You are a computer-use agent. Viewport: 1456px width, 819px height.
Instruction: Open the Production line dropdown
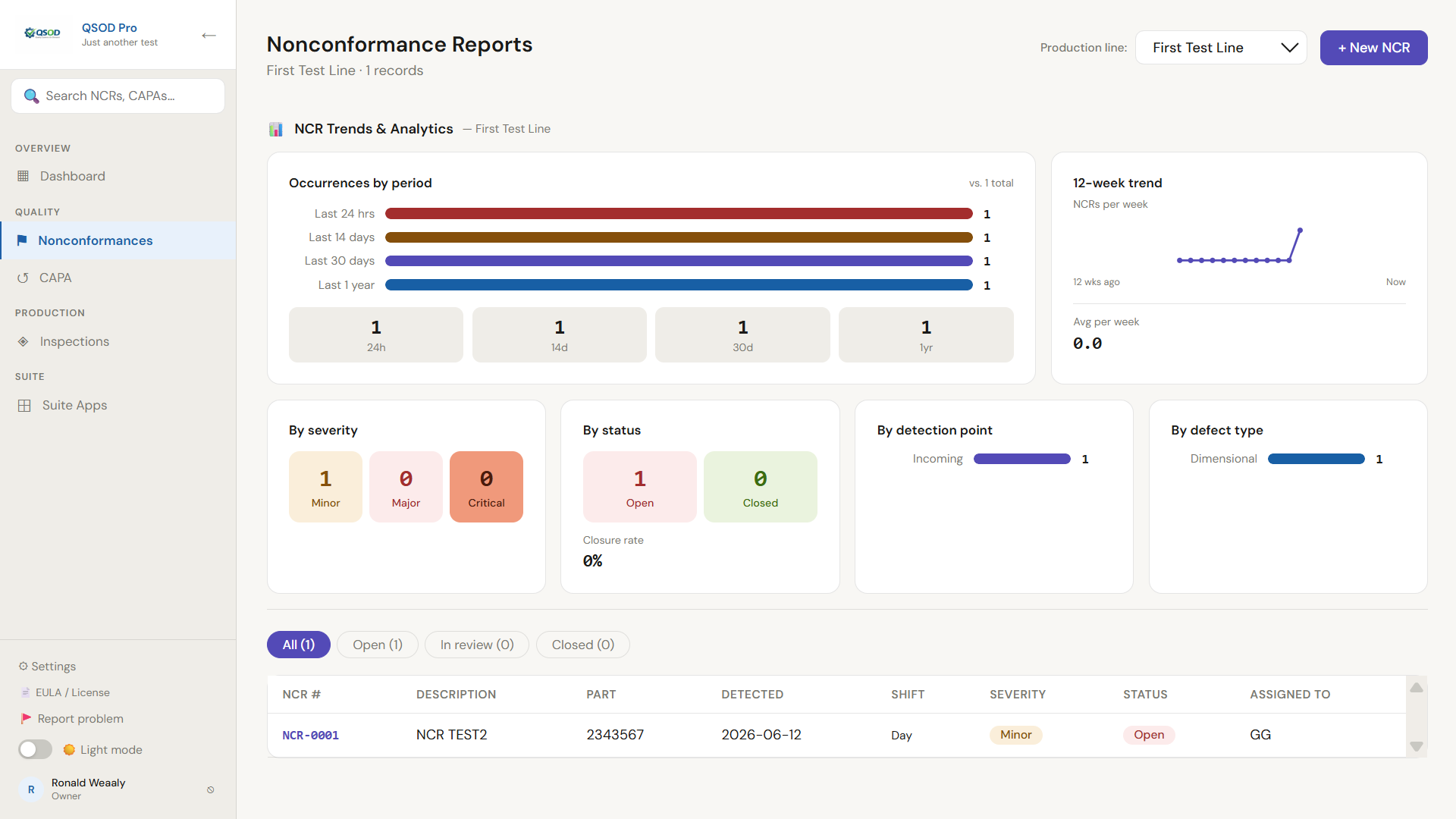(x=1220, y=48)
